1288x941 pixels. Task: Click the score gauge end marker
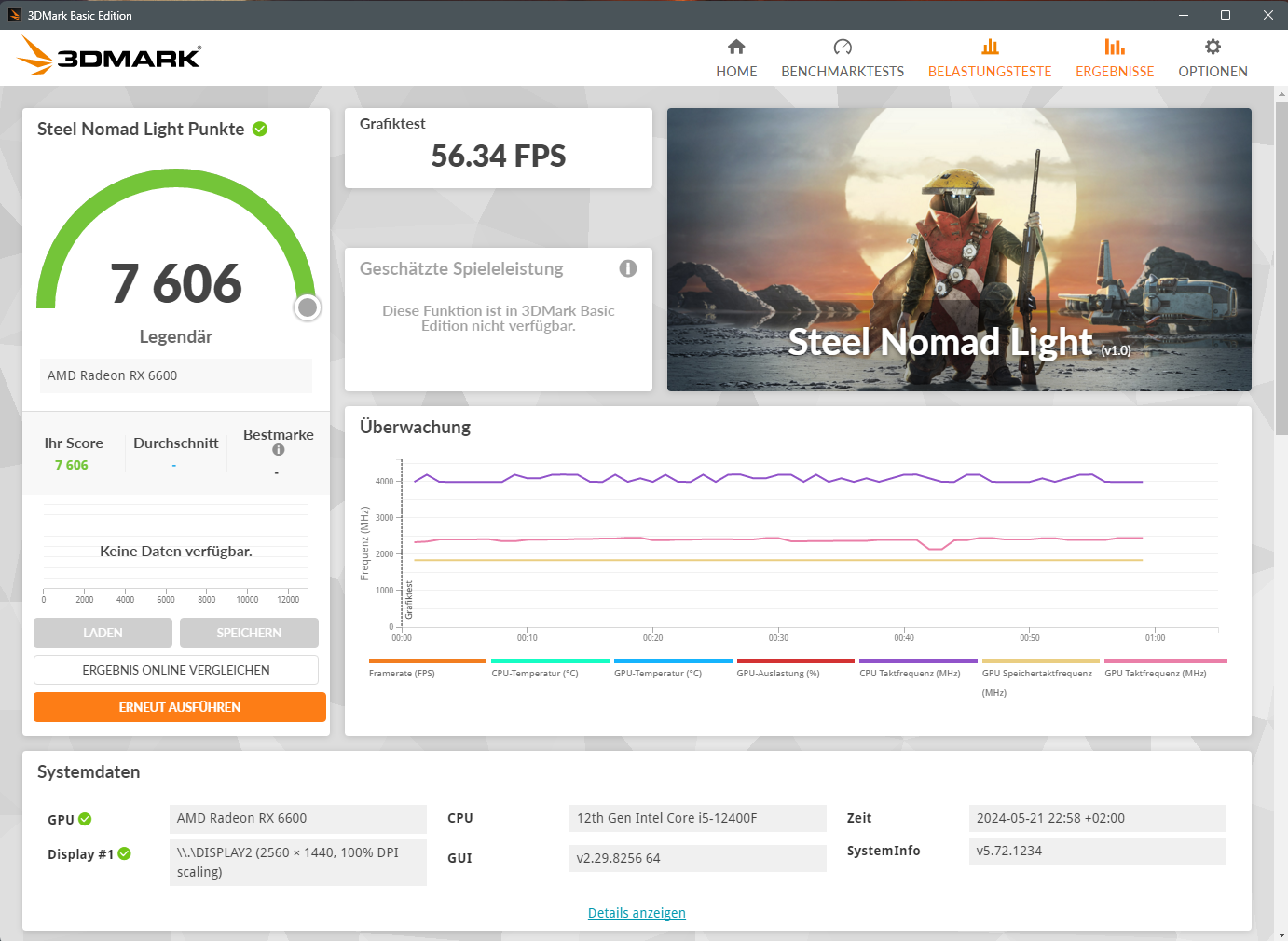(x=308, y=307)
